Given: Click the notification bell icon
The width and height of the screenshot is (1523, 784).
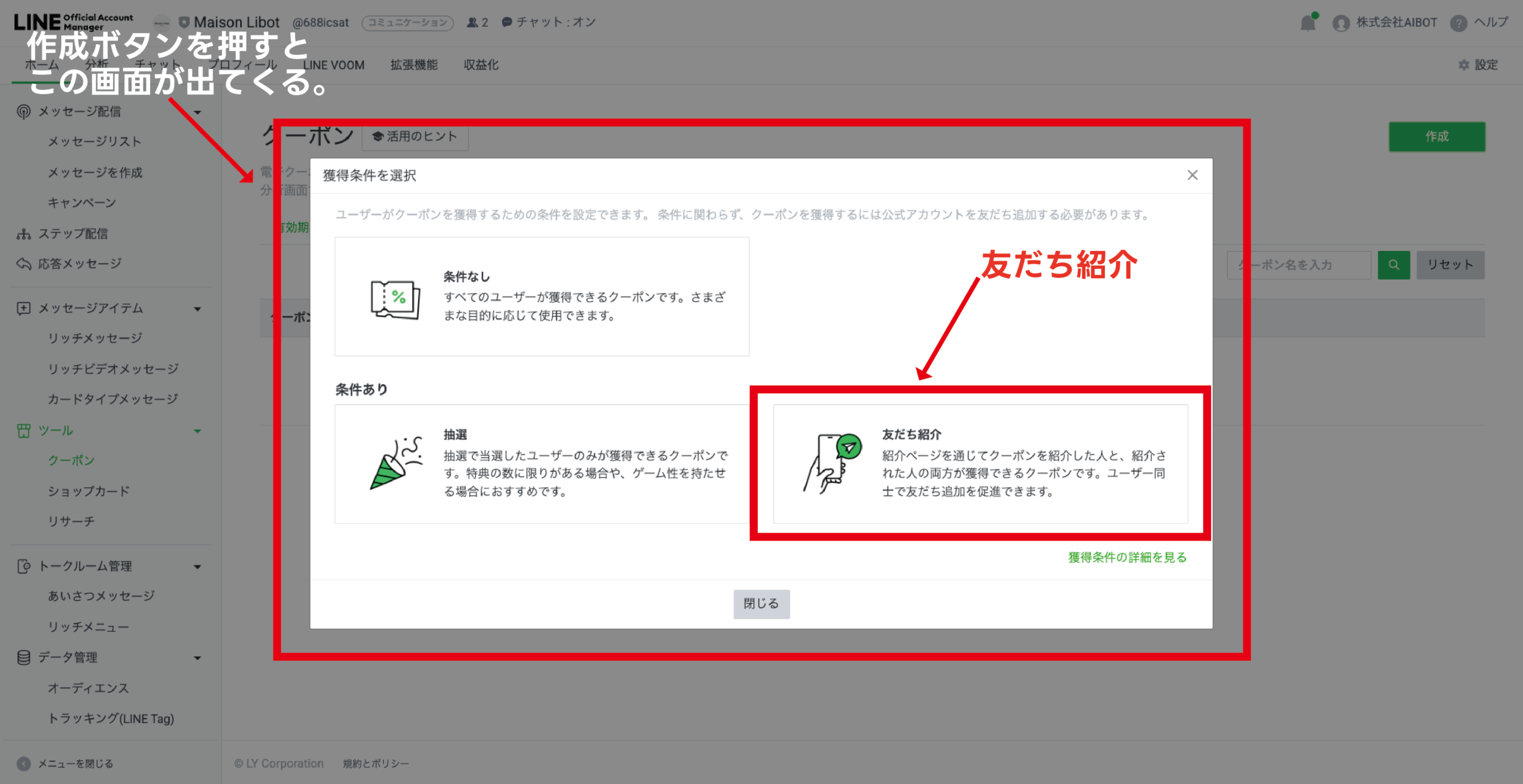Looking at the screenshot, I should (1308, 23).
